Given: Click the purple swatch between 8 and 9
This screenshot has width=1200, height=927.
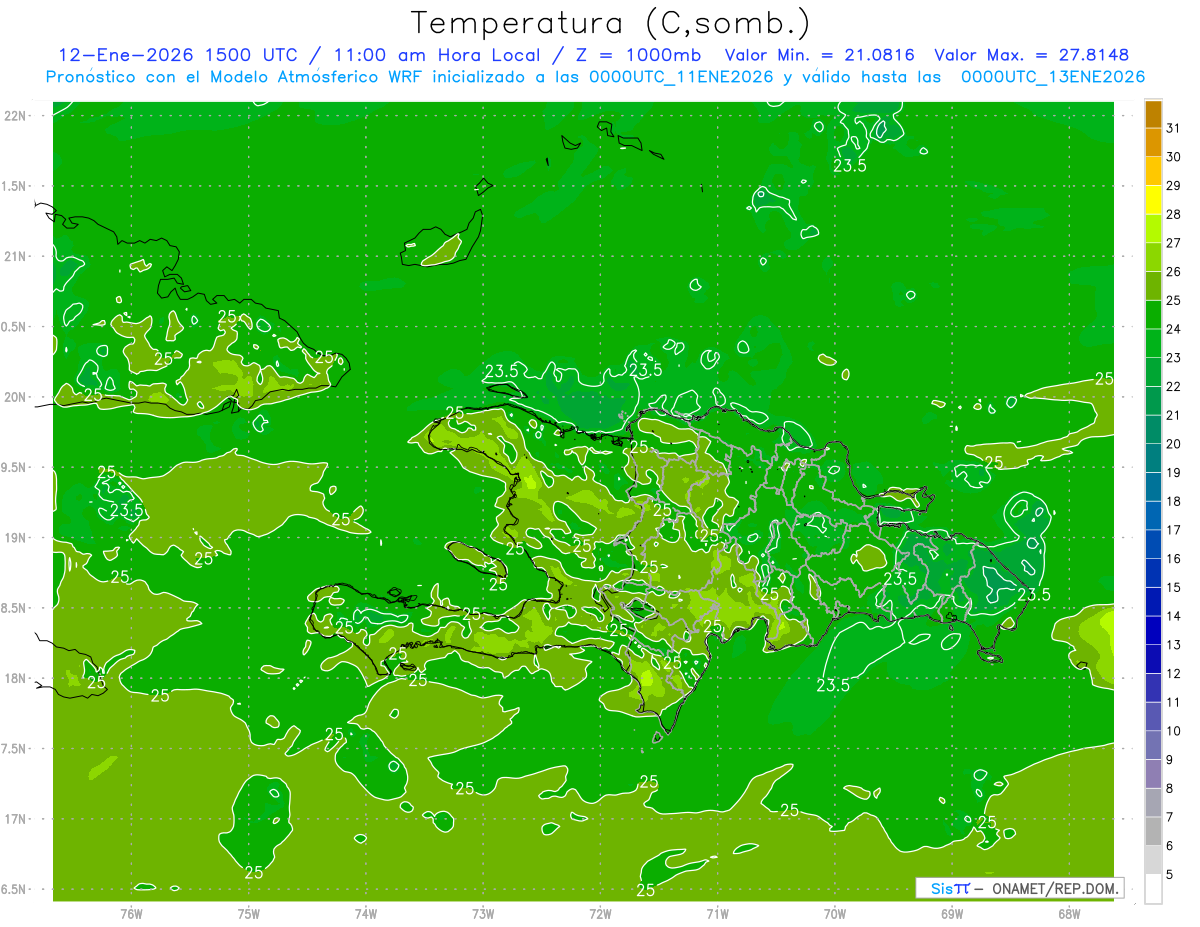Looking at the screenshot, I should pyautogui.click(x=1153, y=774).
